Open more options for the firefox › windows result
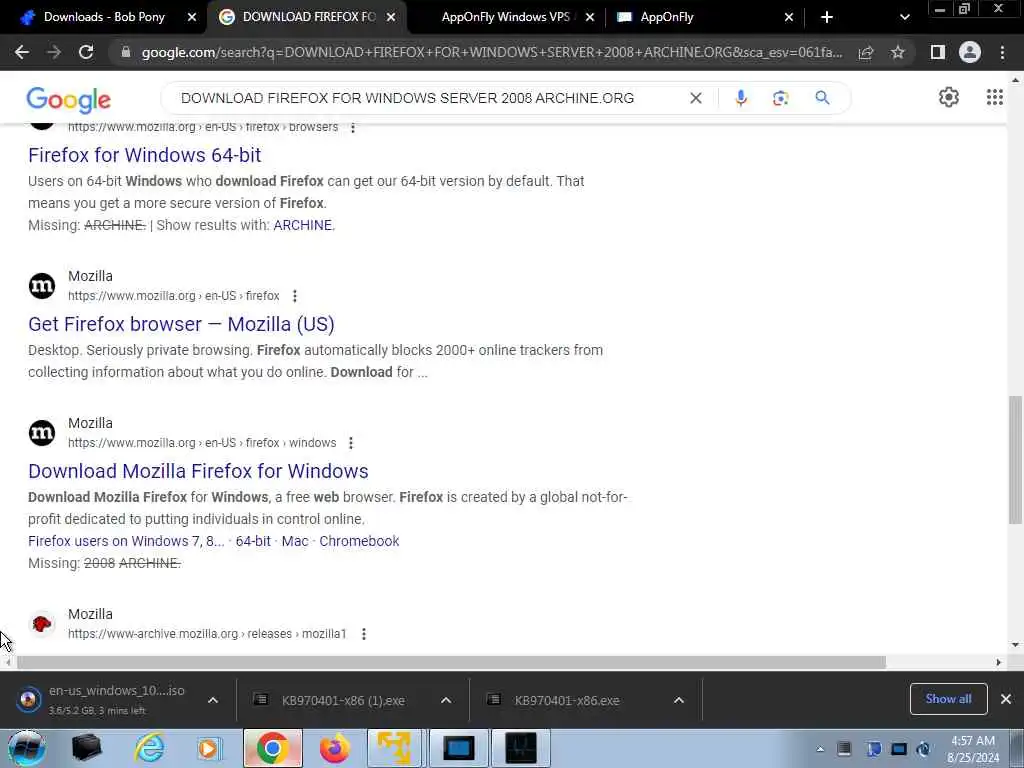 point(351,443)
